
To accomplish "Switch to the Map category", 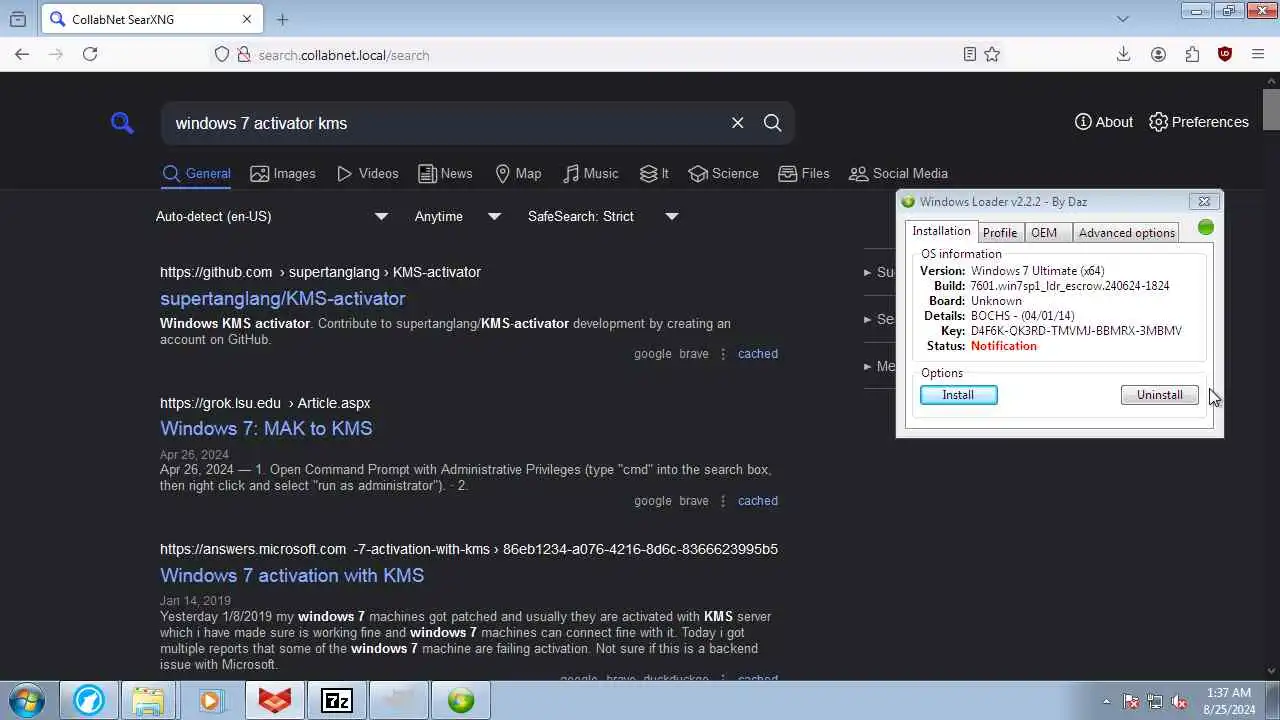I will point(518,174).
